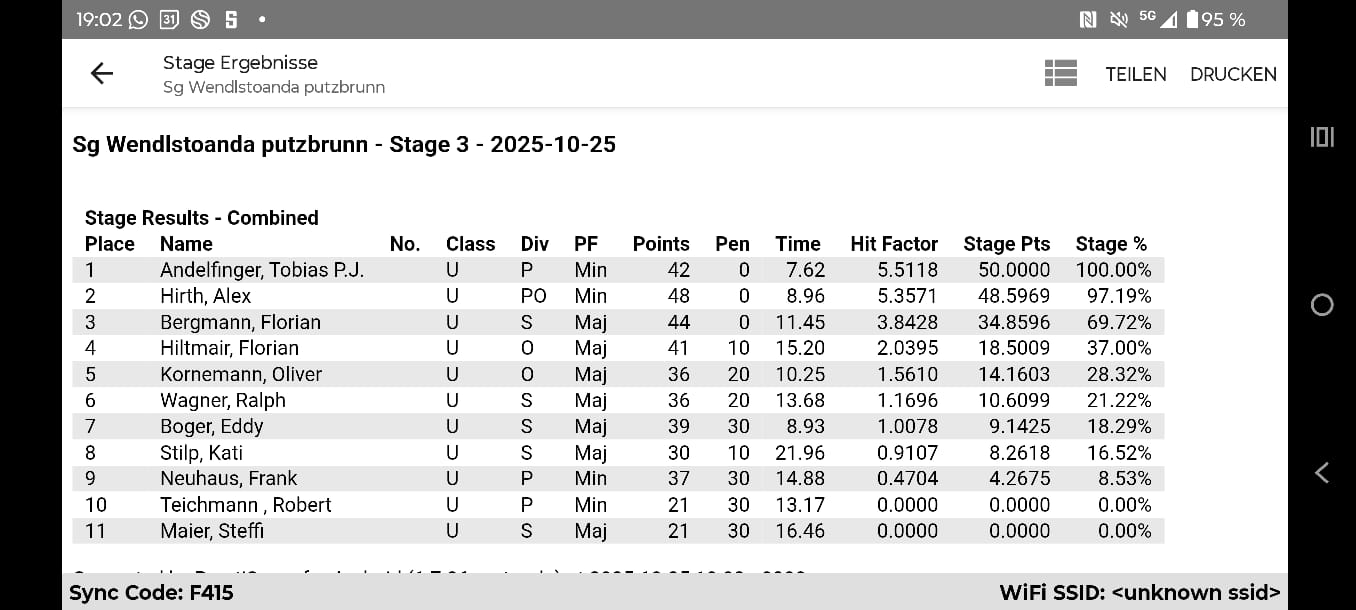Tap the calendar 31 notification icon
The image size is (1356, 610).
[169, 19]
